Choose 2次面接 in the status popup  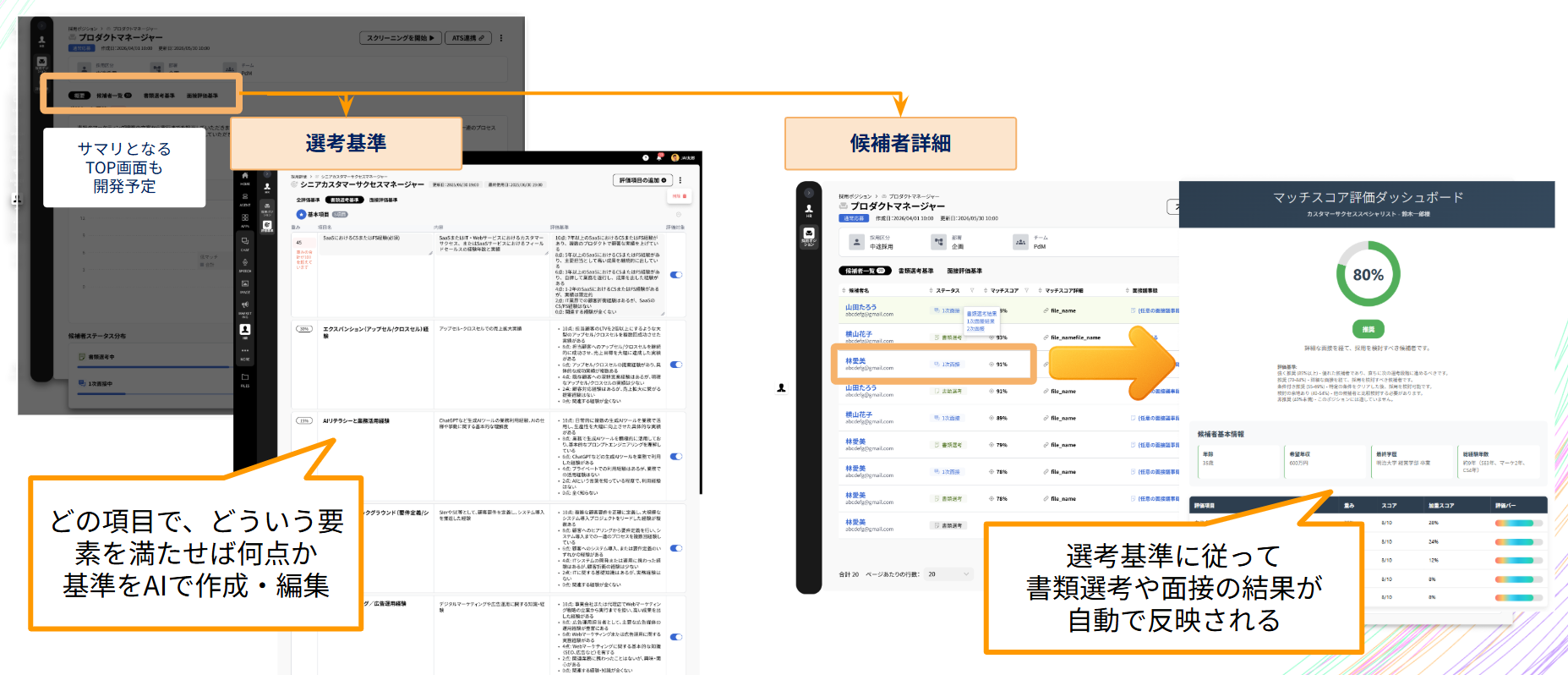[x=975, y=328]
